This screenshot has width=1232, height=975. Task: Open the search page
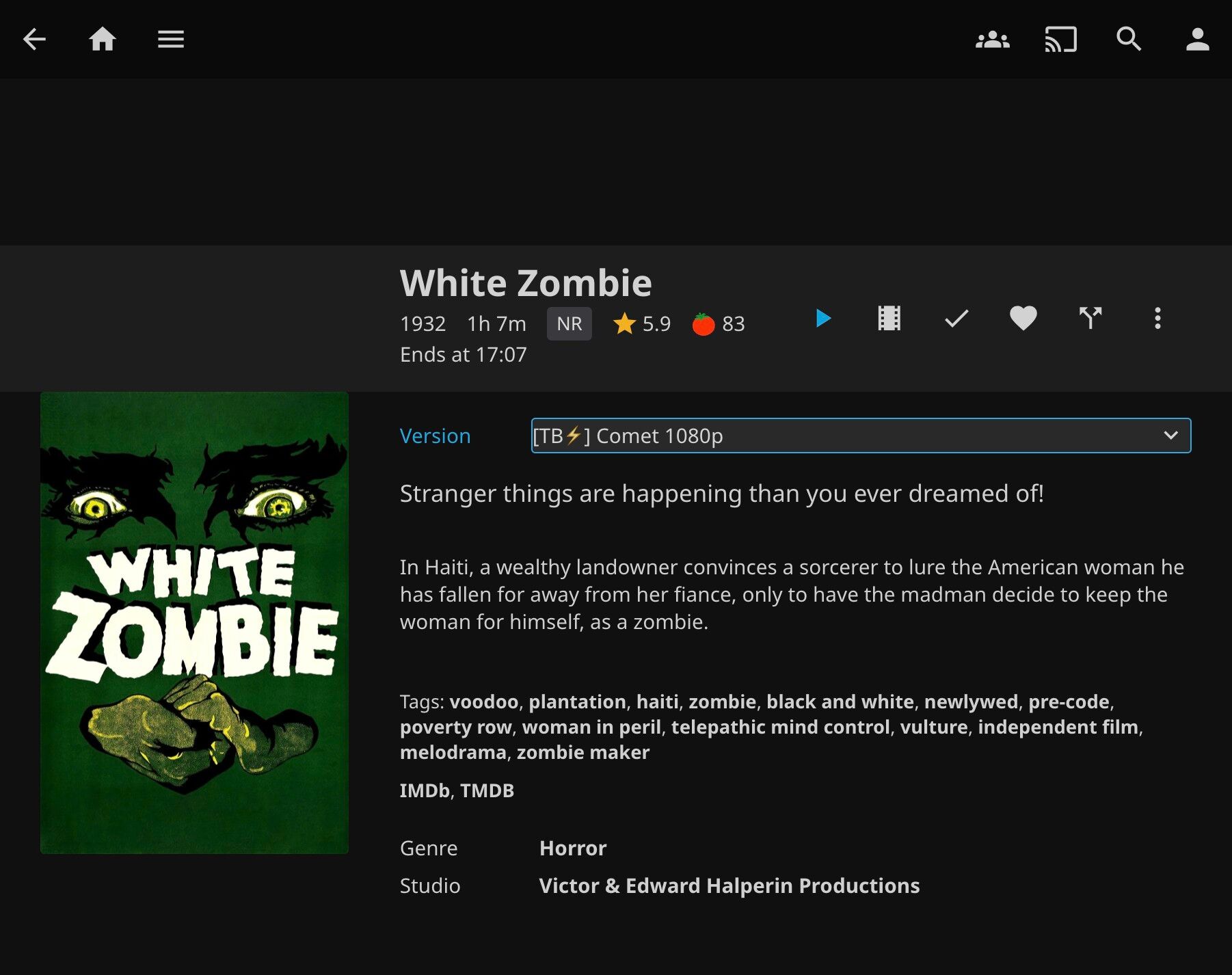click(1129, 39)
